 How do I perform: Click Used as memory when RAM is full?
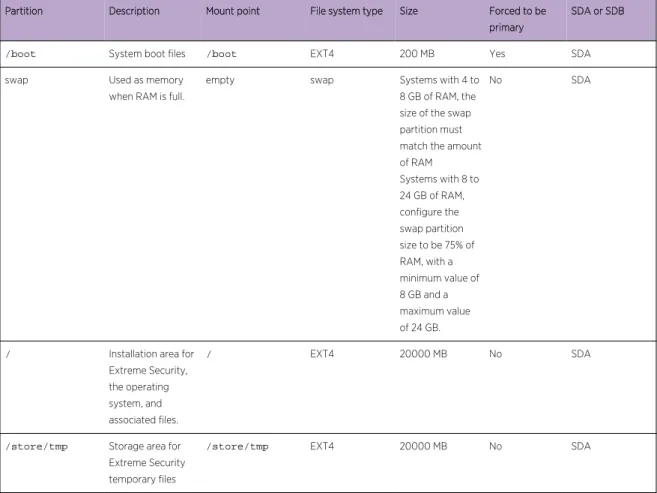click(146, 88)
